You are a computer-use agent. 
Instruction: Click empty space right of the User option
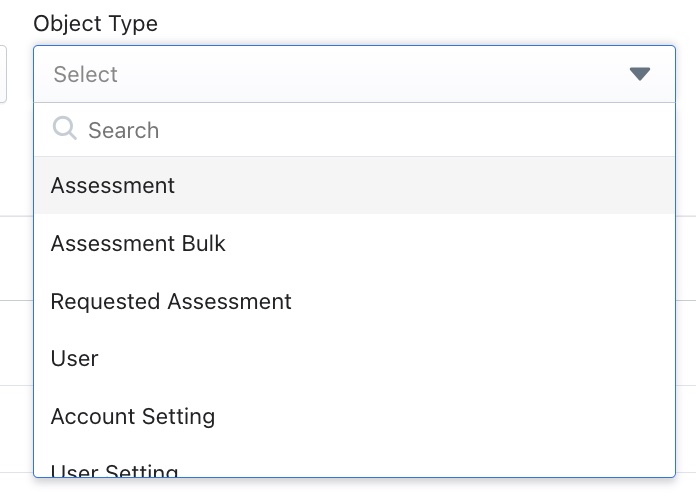pos(400,358)
